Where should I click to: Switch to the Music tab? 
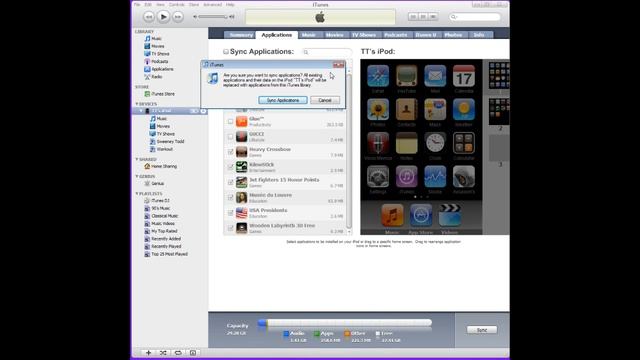[x=309, y=35]
